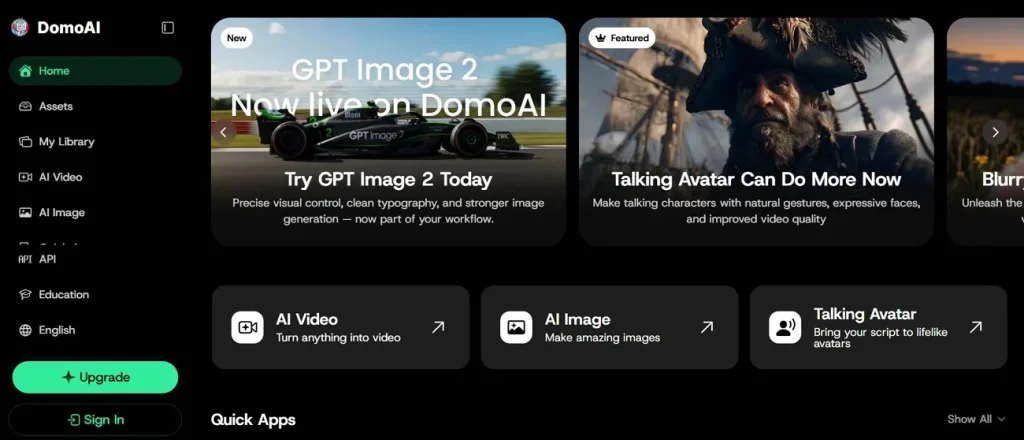This screenshot has width=1024, height=440.
Task: Expand Quick Apps with Show All
Action: 976,419
